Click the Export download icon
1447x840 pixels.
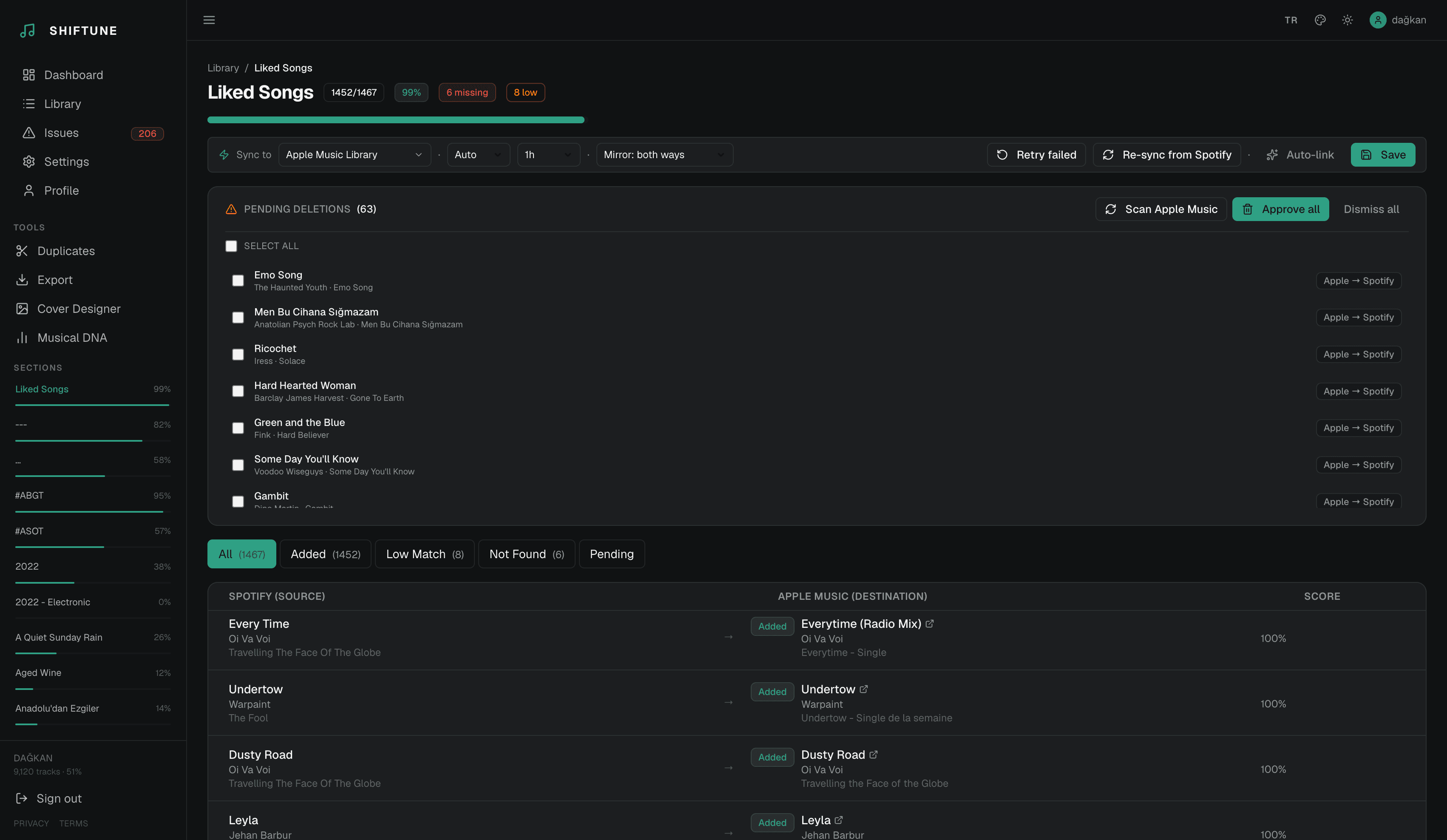click(x=22, y=280)
